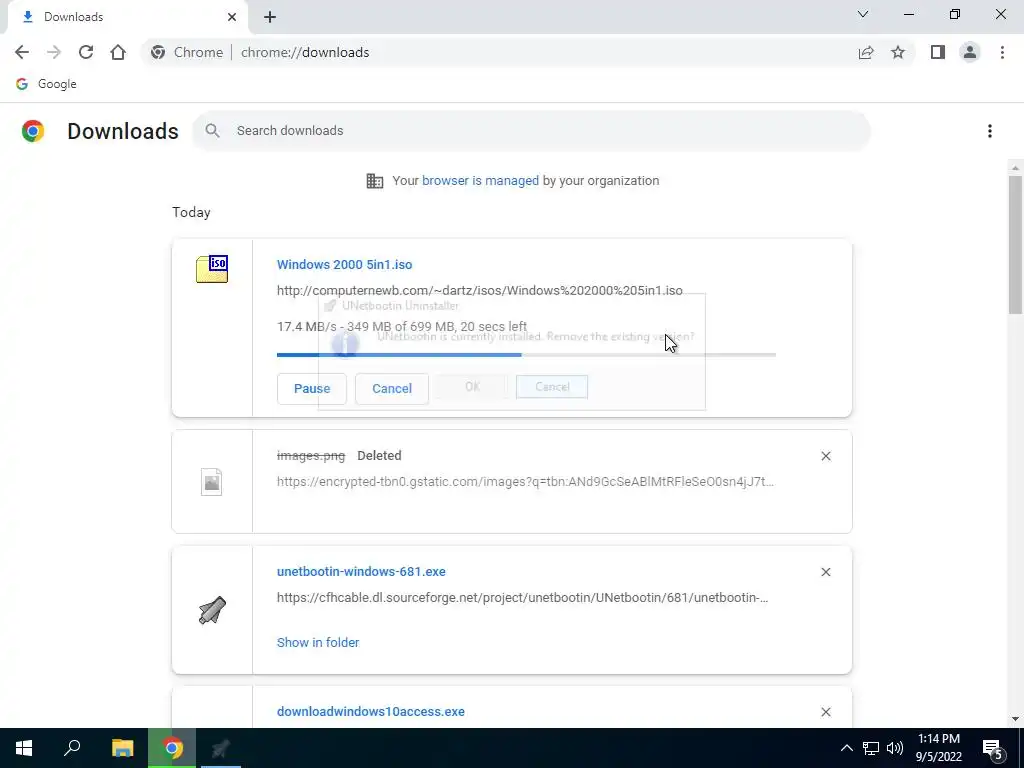Click OK in the UNetbootin Uninstaller dialog
1024x768 pixels.
472,387
